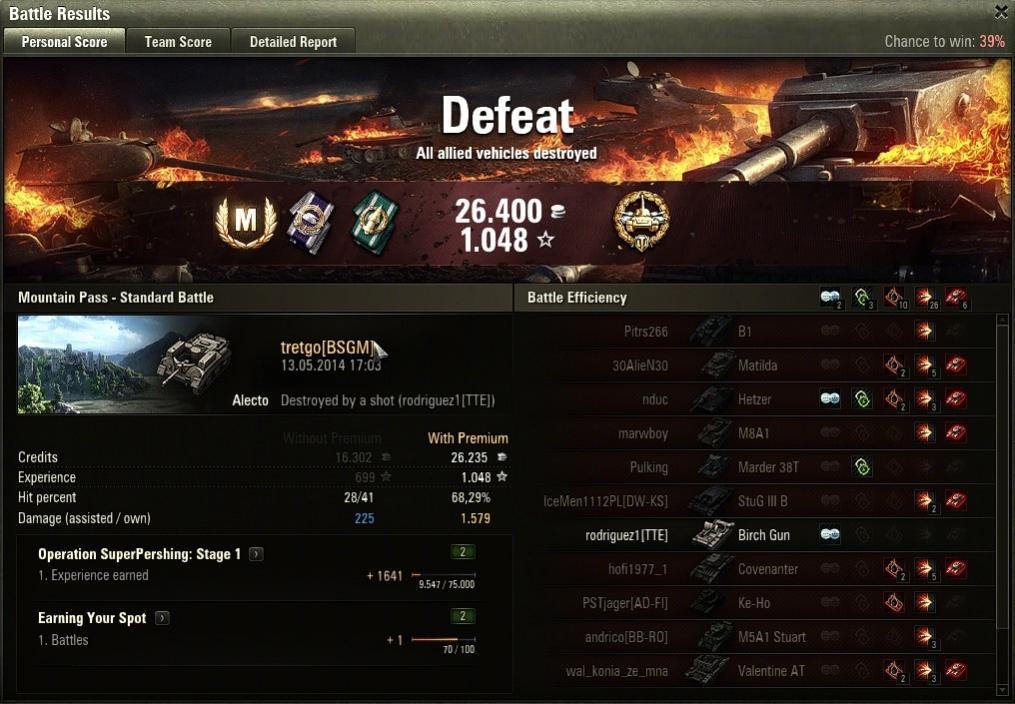Viewport: 1015px width, 704px height.
Task: Click the Hetzer row's kill icon
Action: pyautogui.click(x=956, y=399)
